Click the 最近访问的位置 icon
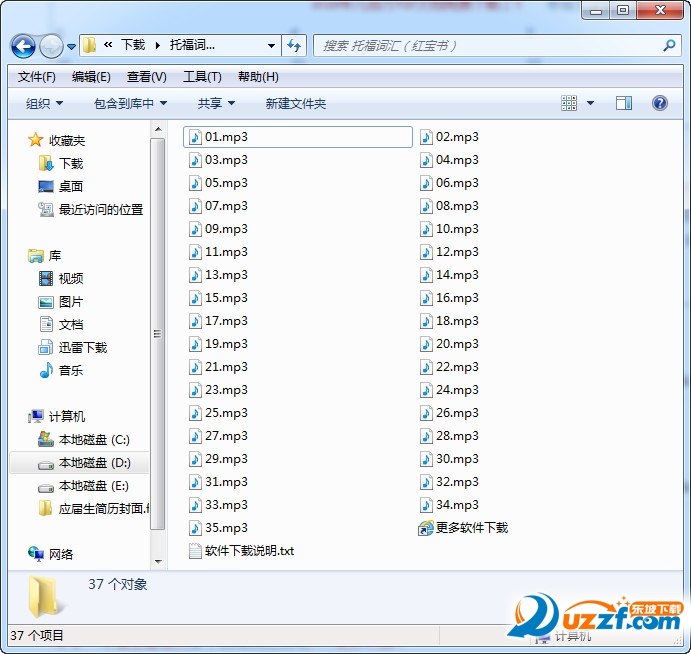Viewport: 691px width, 654px height. point(45,209)
